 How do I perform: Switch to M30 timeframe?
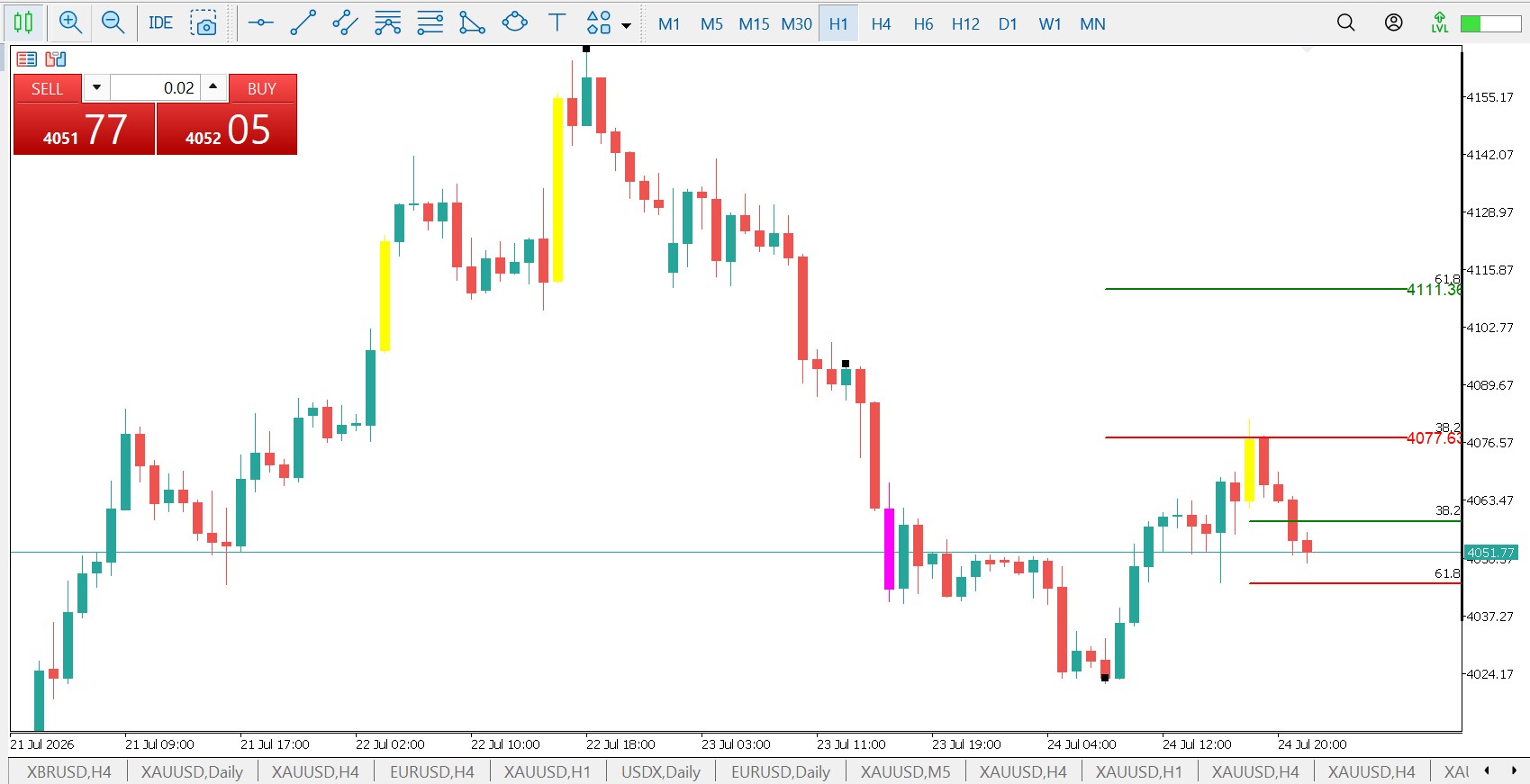tap(796, 24)
